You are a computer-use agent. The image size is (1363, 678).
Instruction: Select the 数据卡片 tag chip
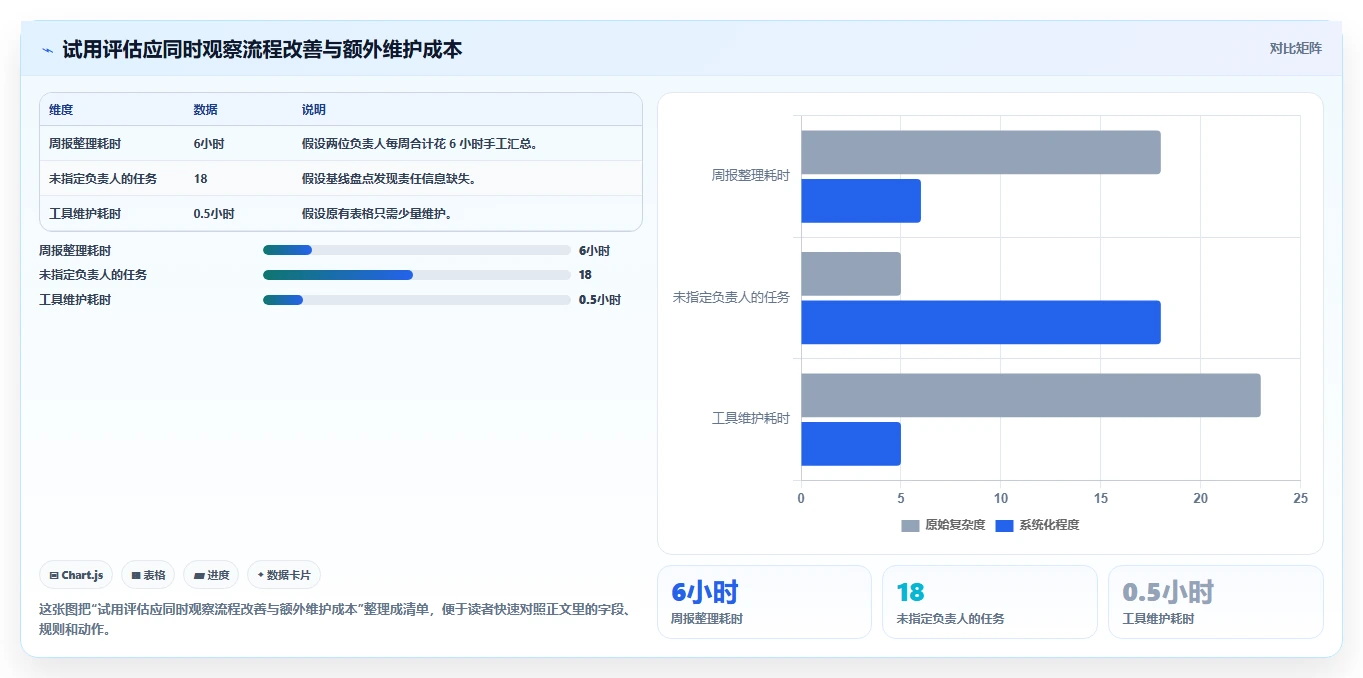click(284, 575)
